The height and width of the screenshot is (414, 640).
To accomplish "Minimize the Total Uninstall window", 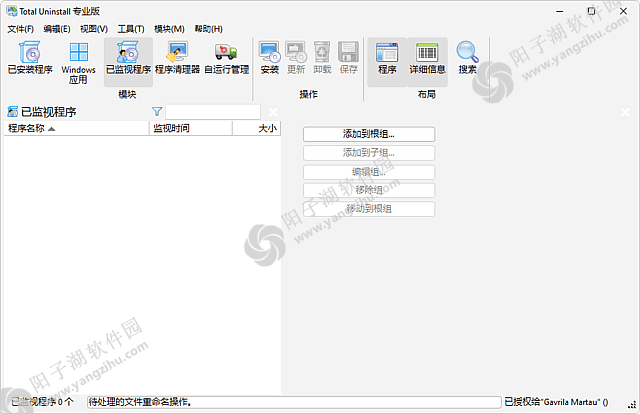I will coord(560,11).
